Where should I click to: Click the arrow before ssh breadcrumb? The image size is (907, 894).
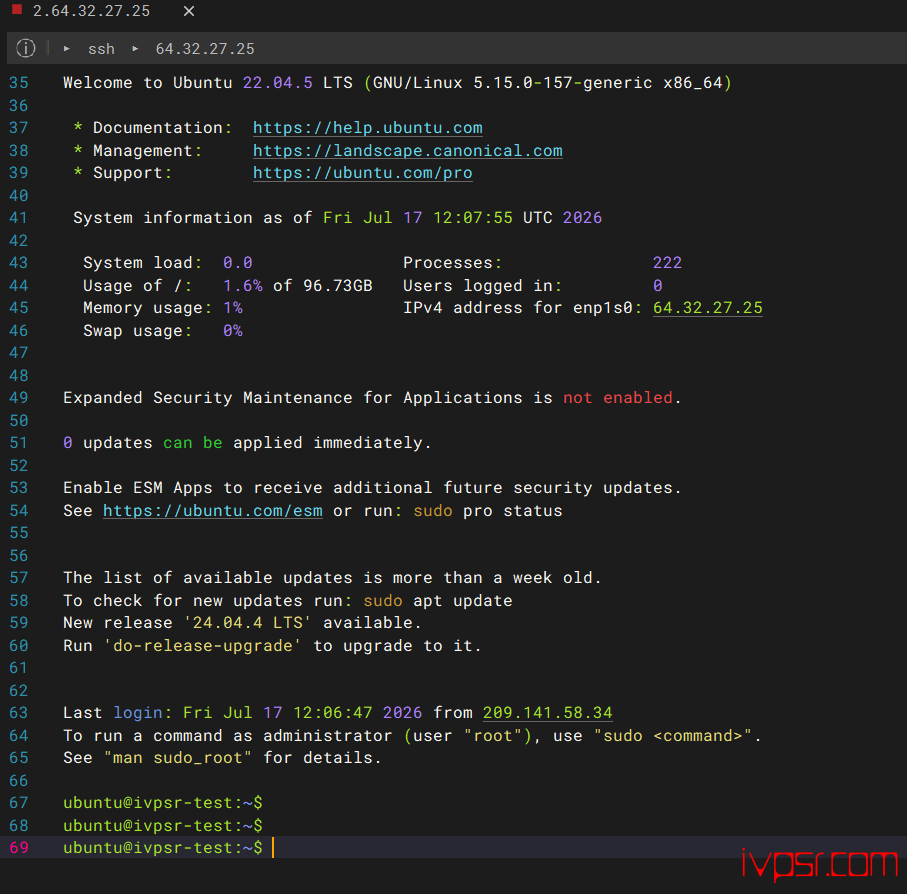pyautogui.click(x=67, y=49)
